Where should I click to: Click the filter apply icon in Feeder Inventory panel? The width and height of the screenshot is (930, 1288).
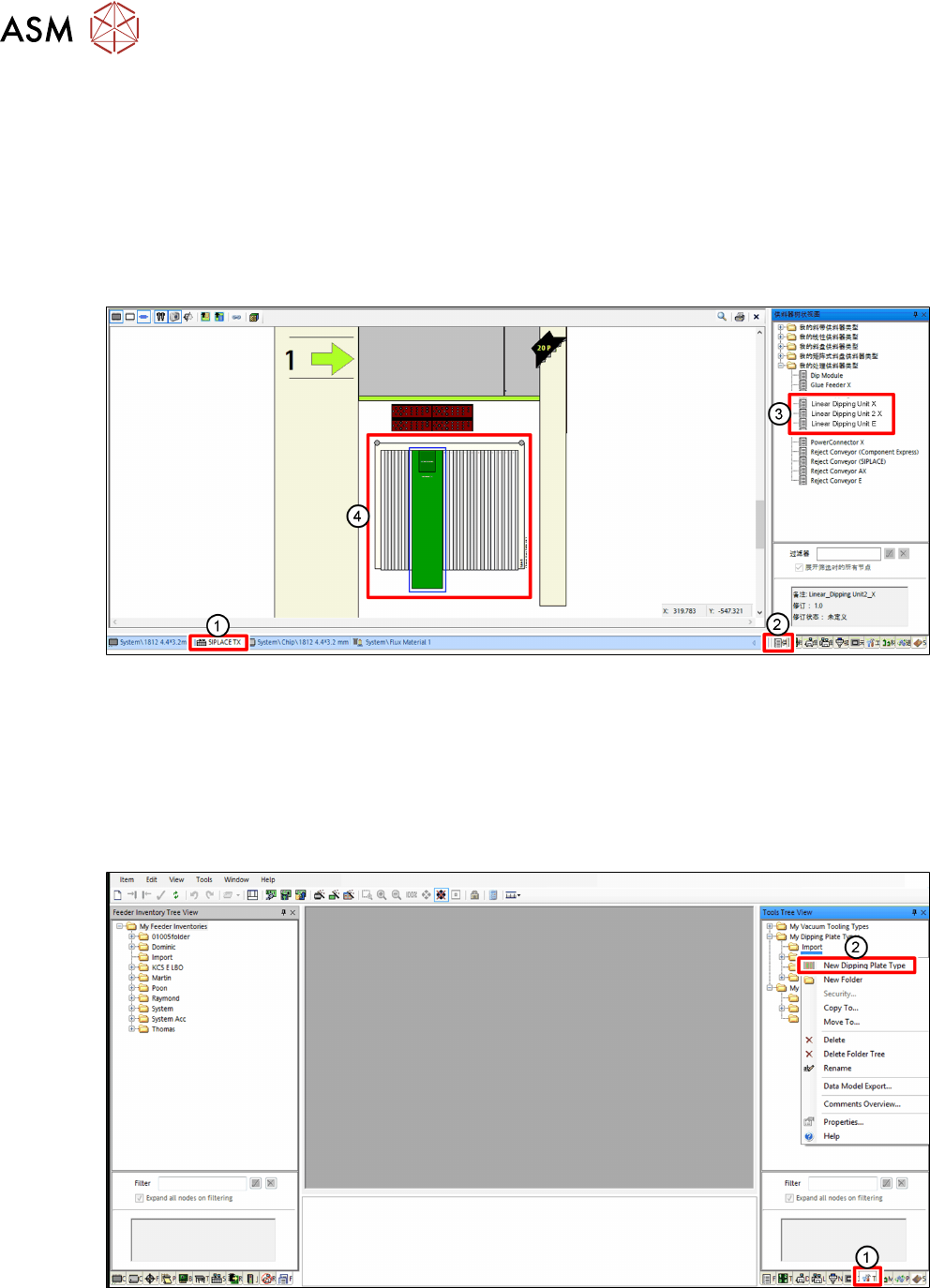(256, 1183)
